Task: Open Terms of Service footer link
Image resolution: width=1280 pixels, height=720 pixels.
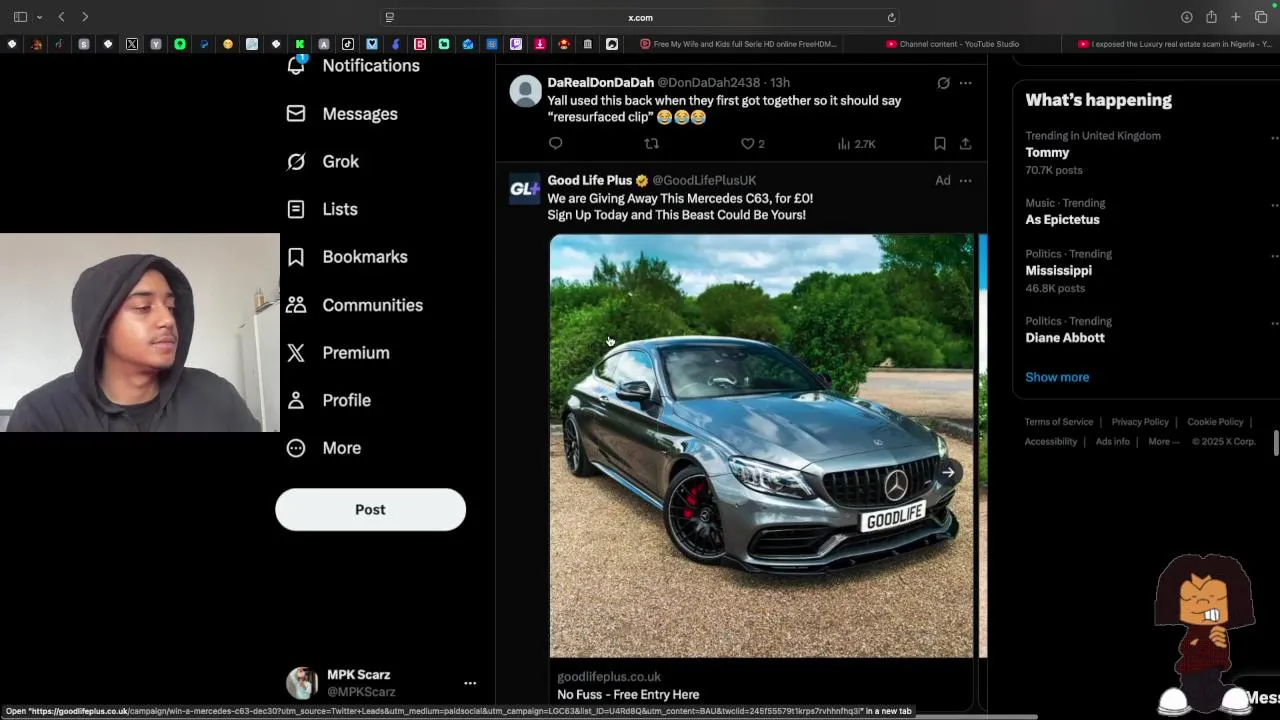Action: [x=1059, y=422]
